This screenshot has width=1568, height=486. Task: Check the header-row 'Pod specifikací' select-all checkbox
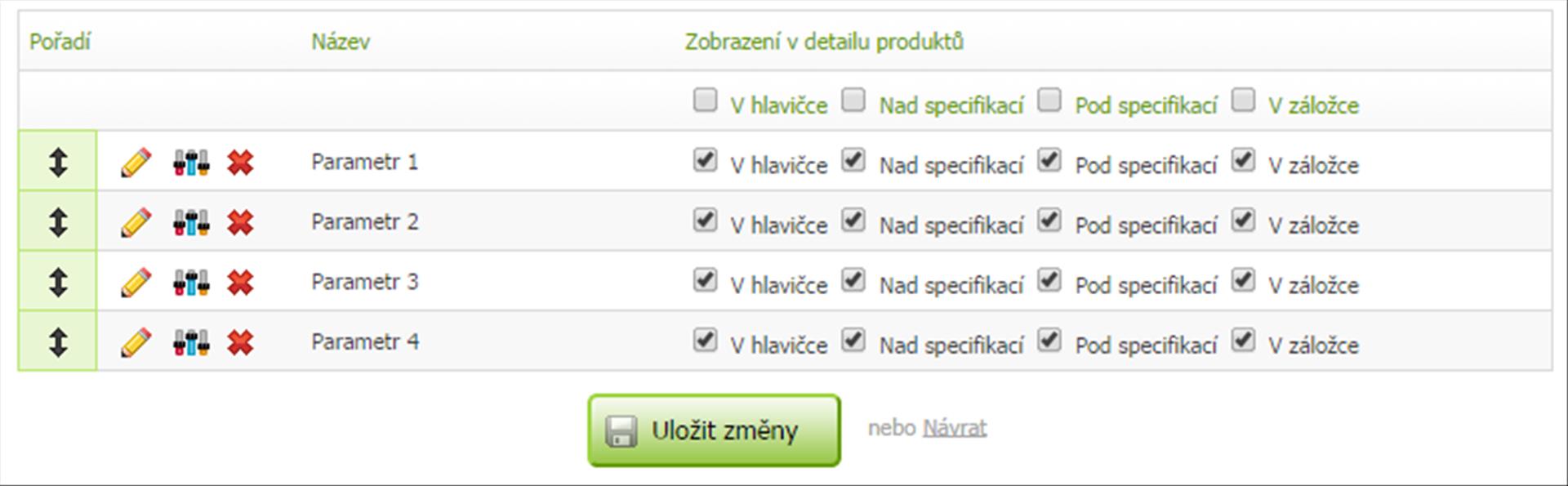coord(1049,100)
